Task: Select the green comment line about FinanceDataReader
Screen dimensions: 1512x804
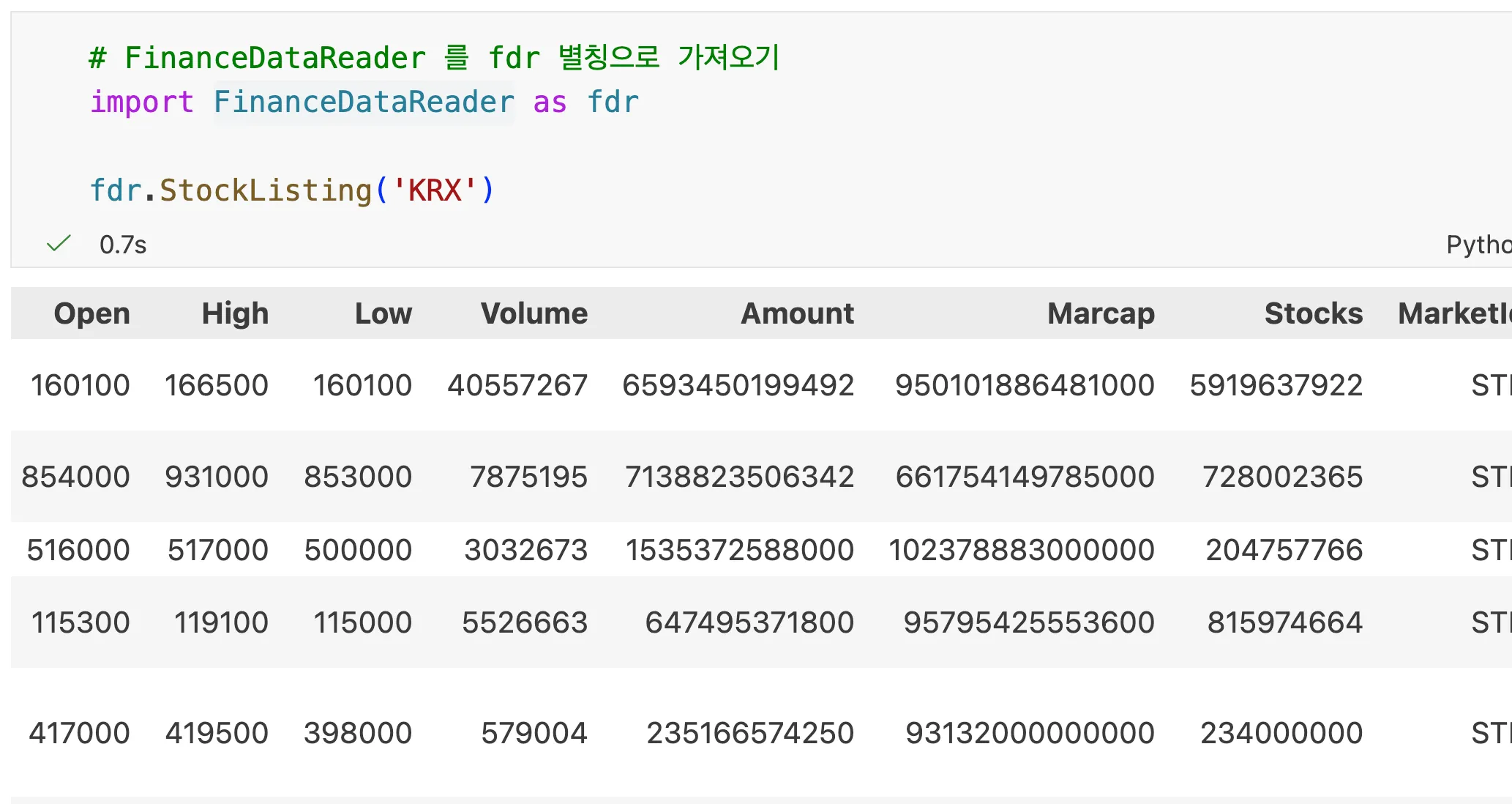Action: (432, 57)
